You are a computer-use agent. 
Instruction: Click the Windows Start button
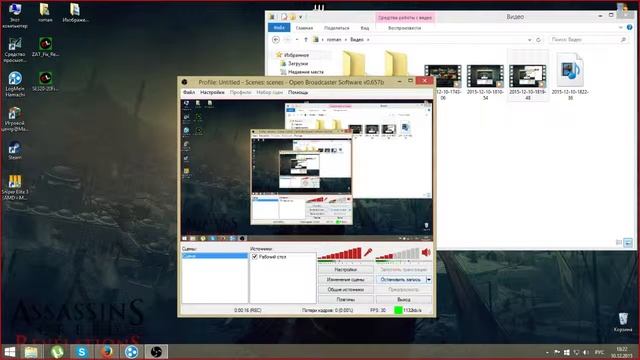point(10,352)
